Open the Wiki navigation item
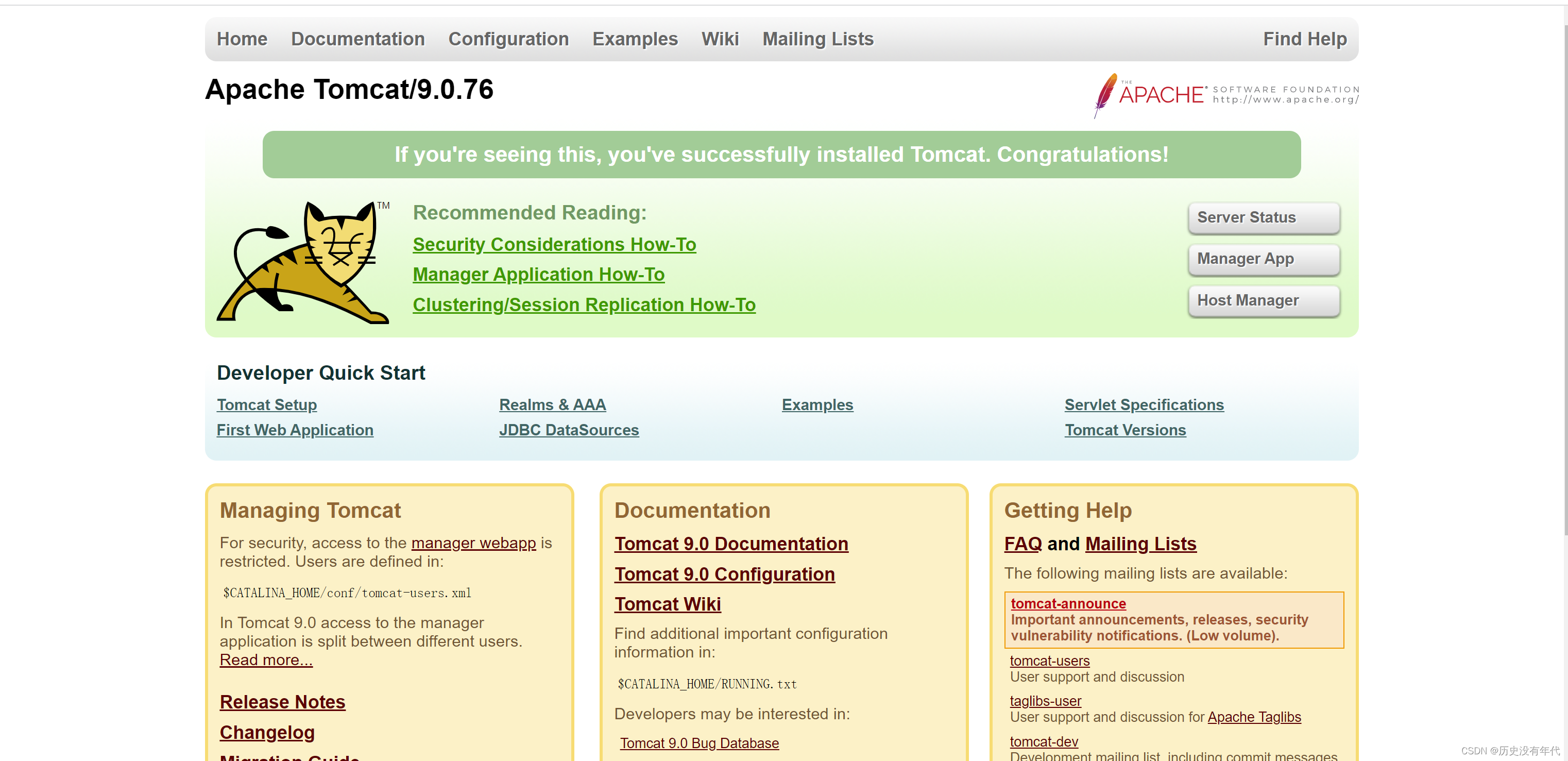Screen dimensions: 1568x761 tap(720, 39)
